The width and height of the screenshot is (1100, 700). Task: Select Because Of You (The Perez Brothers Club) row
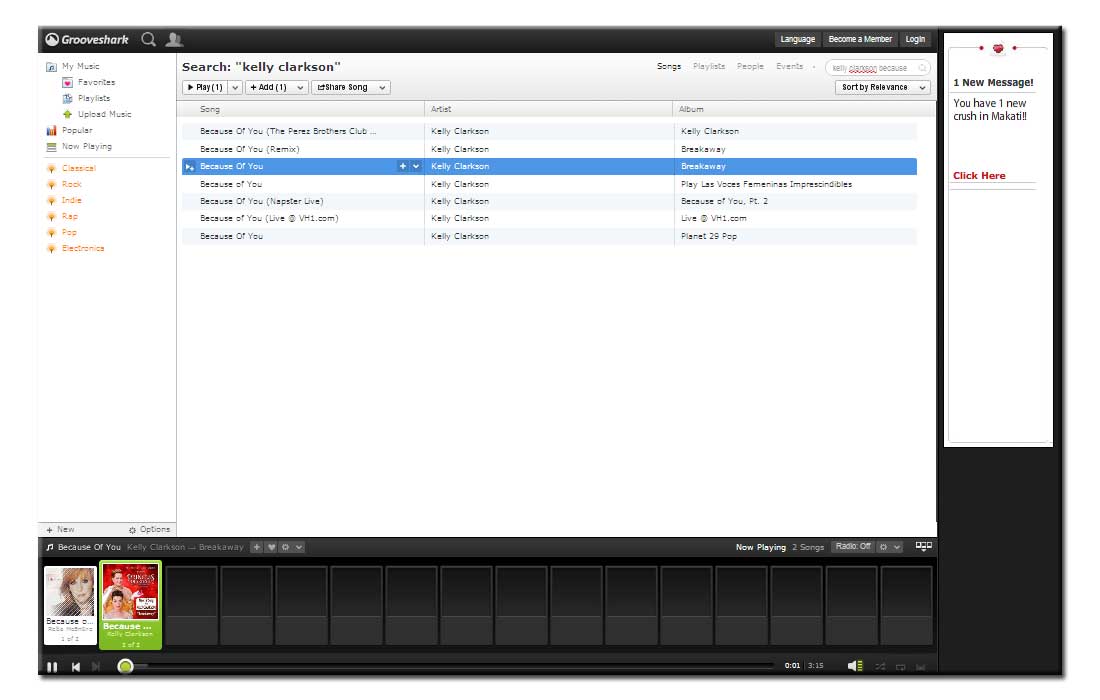tap(549, 131)
